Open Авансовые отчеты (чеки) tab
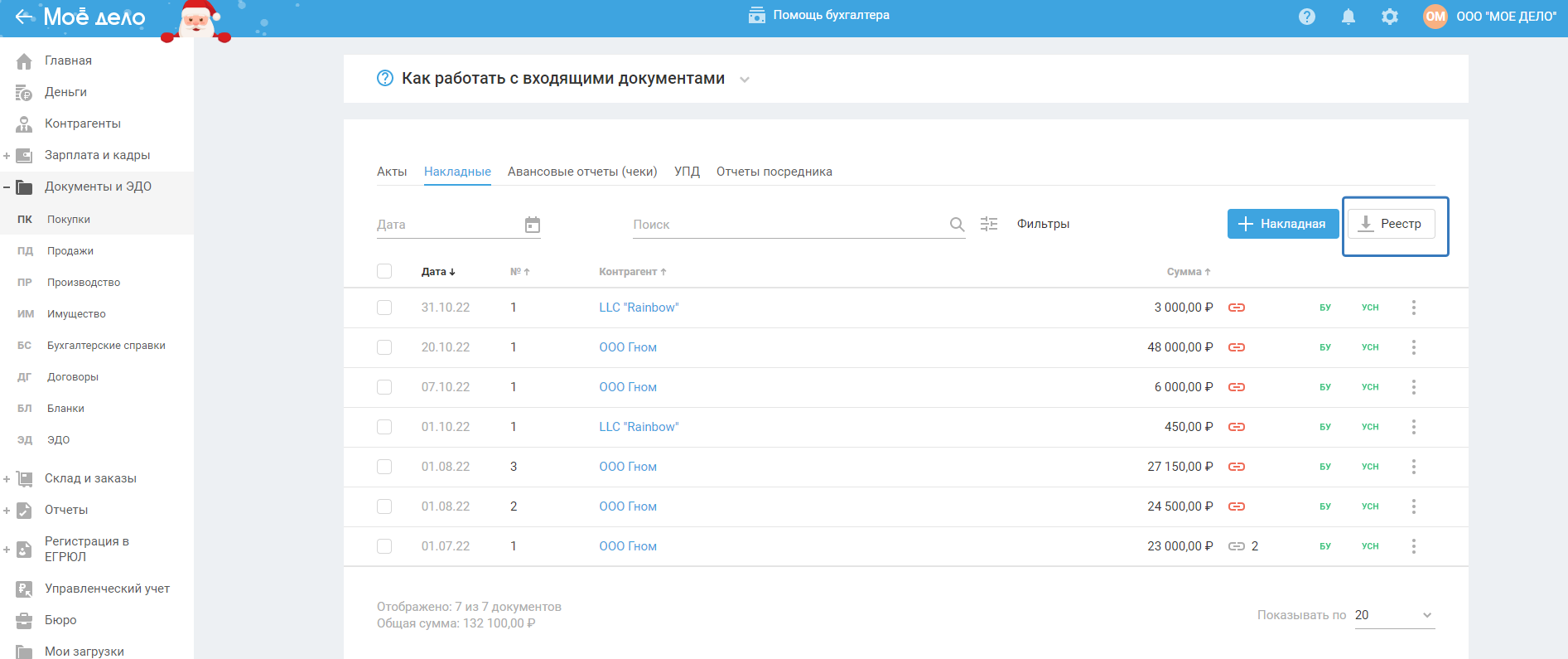 [x=582, y=172]
